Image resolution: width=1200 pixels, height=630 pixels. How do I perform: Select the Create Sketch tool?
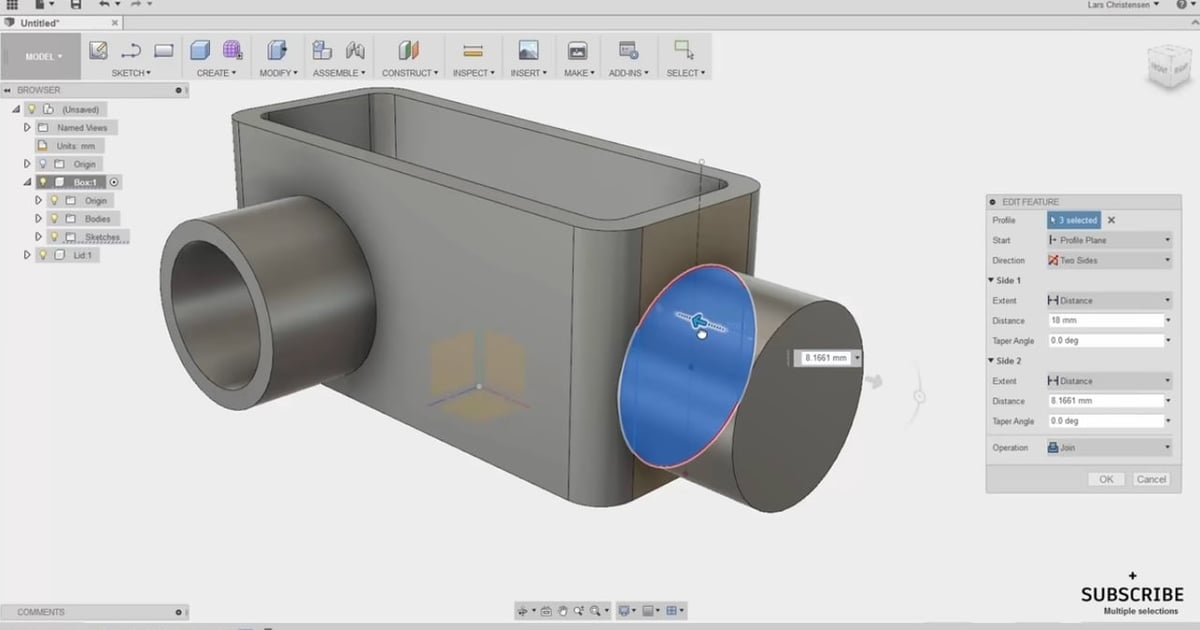click(98, 48)
